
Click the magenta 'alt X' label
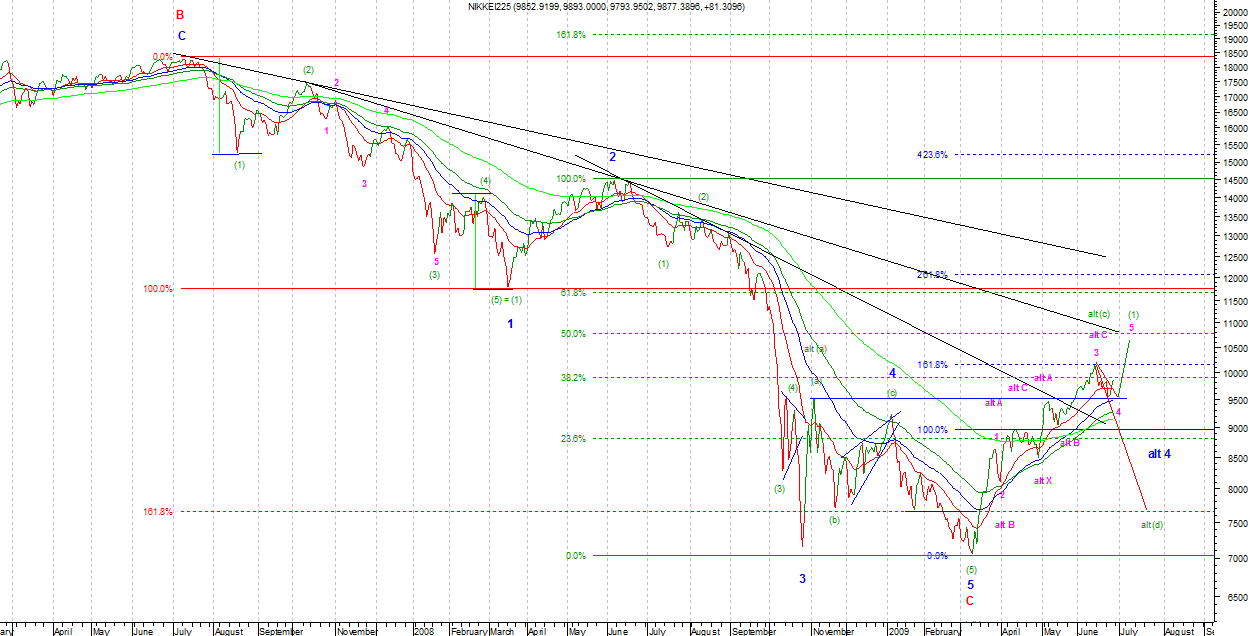[x=1043, y=481]
